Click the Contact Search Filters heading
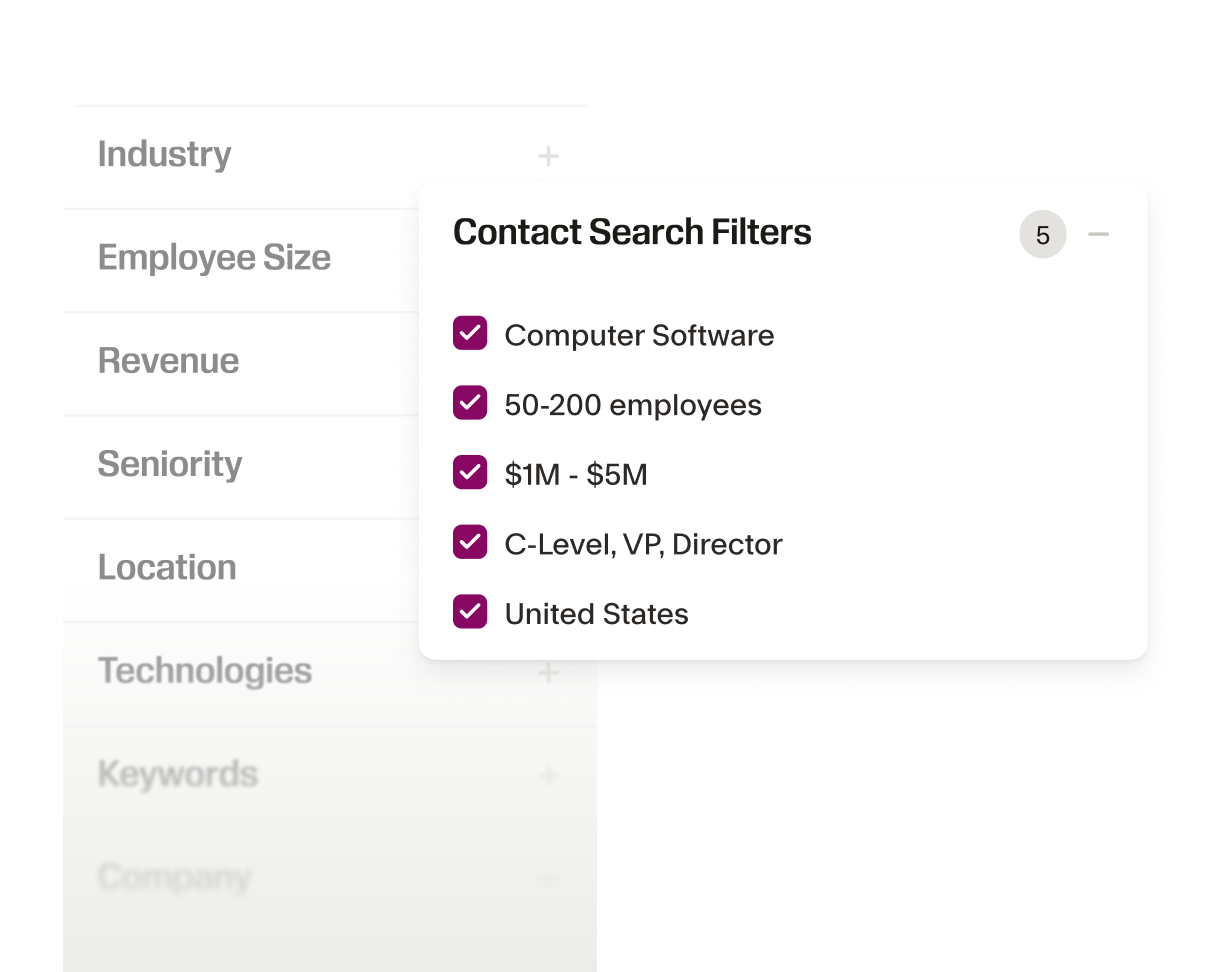The image size is (1216, 972). 632,232
